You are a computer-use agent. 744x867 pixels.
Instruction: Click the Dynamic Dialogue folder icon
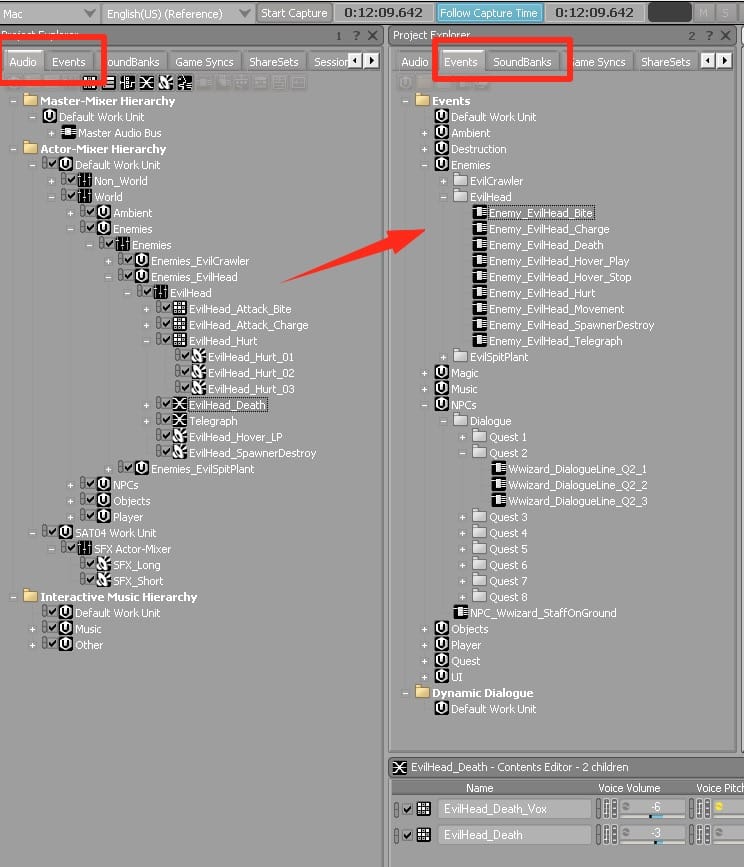click(x=422, y=692)
